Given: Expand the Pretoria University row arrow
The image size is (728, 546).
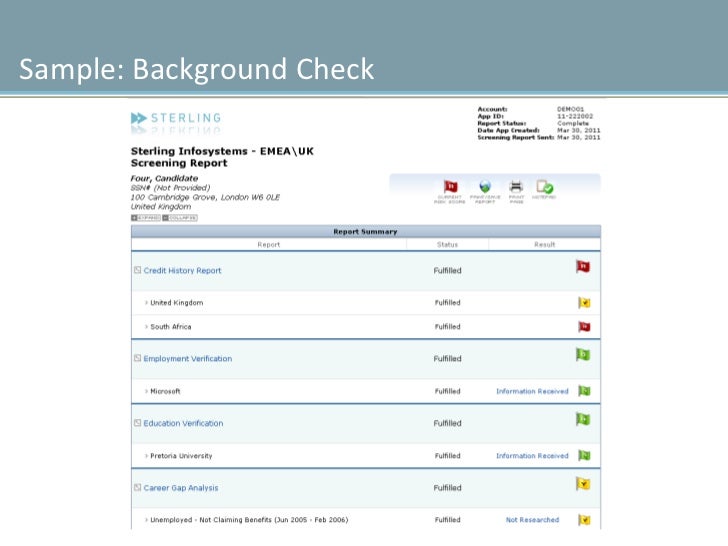Looking at the screenshot, I should (146, 456).
